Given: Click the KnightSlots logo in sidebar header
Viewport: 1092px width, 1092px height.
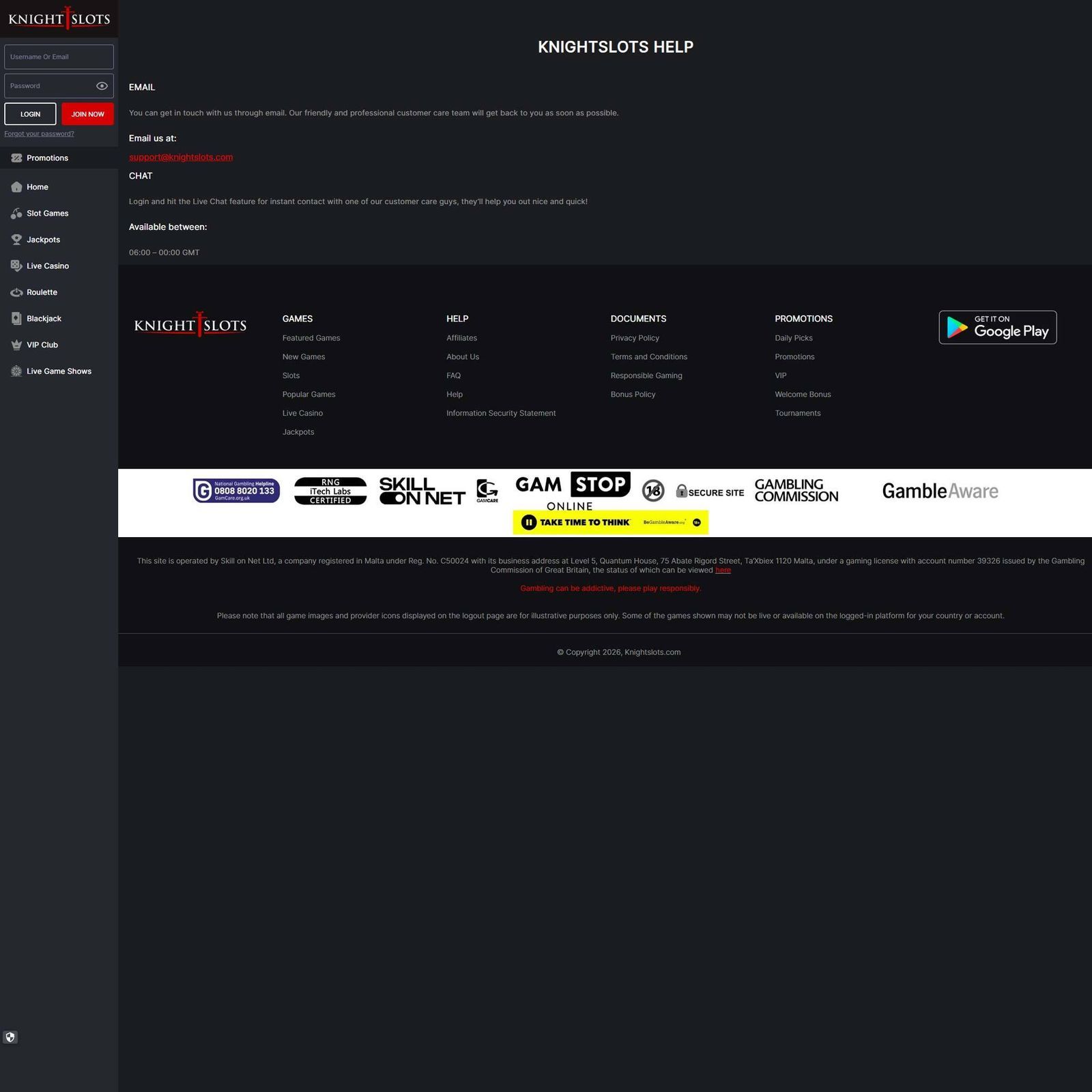Looking at the screenshot, I should [59, 18].
